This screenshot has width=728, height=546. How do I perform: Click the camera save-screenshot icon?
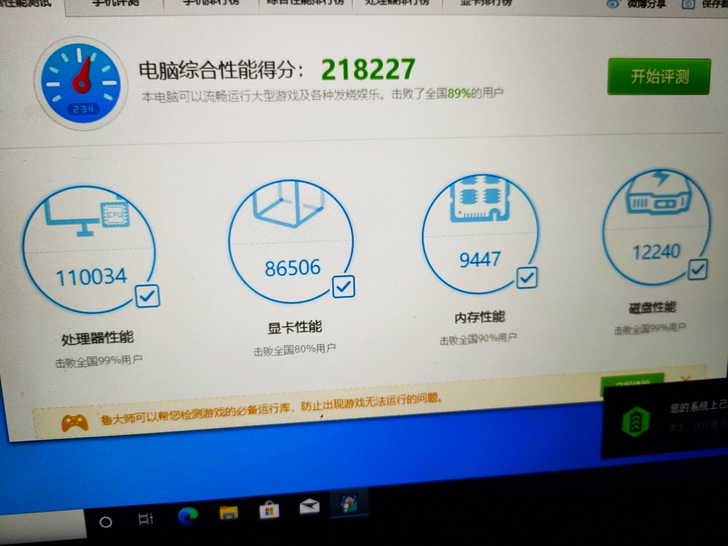click(688, 4)
